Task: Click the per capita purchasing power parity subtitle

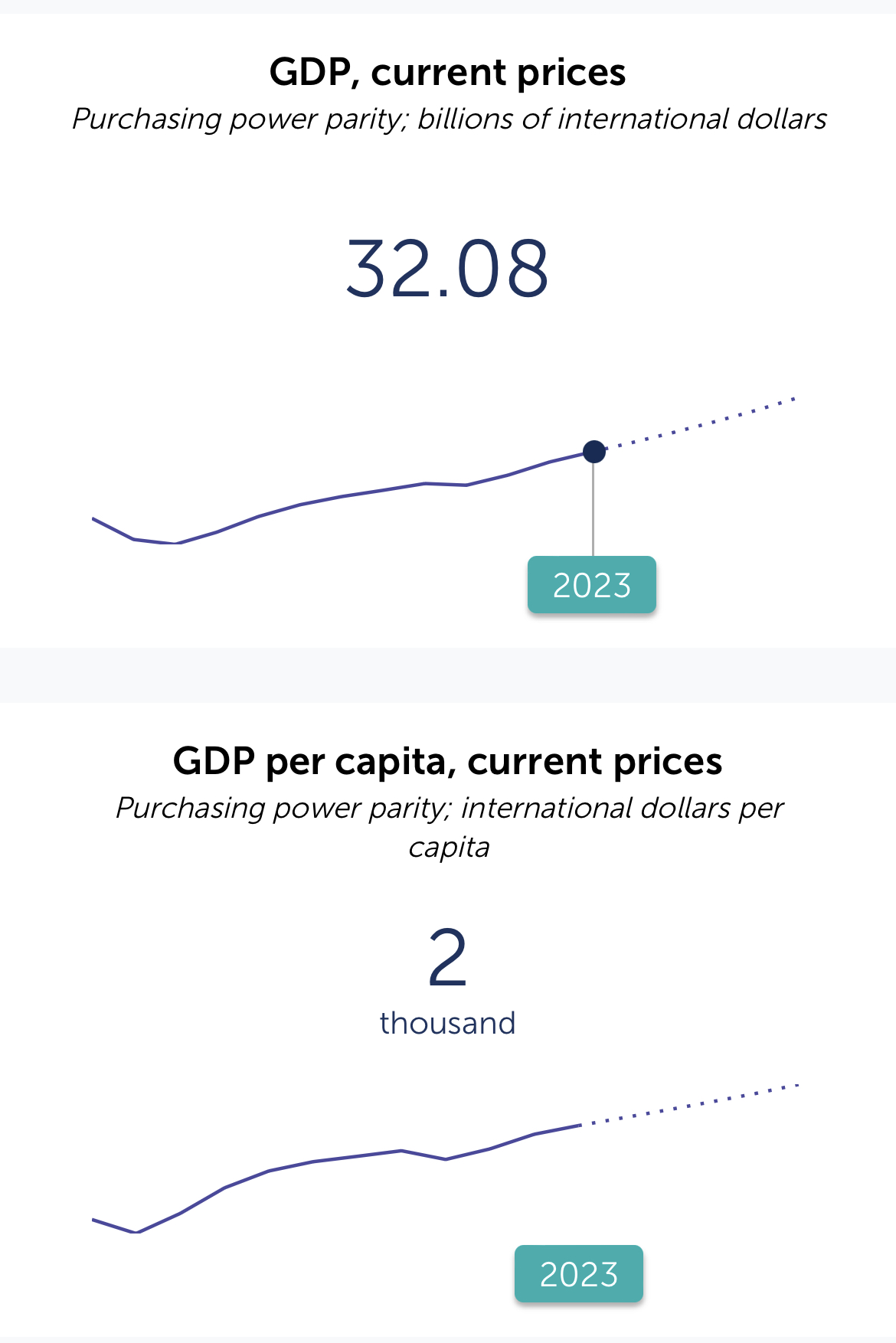Action: [450, 828]
